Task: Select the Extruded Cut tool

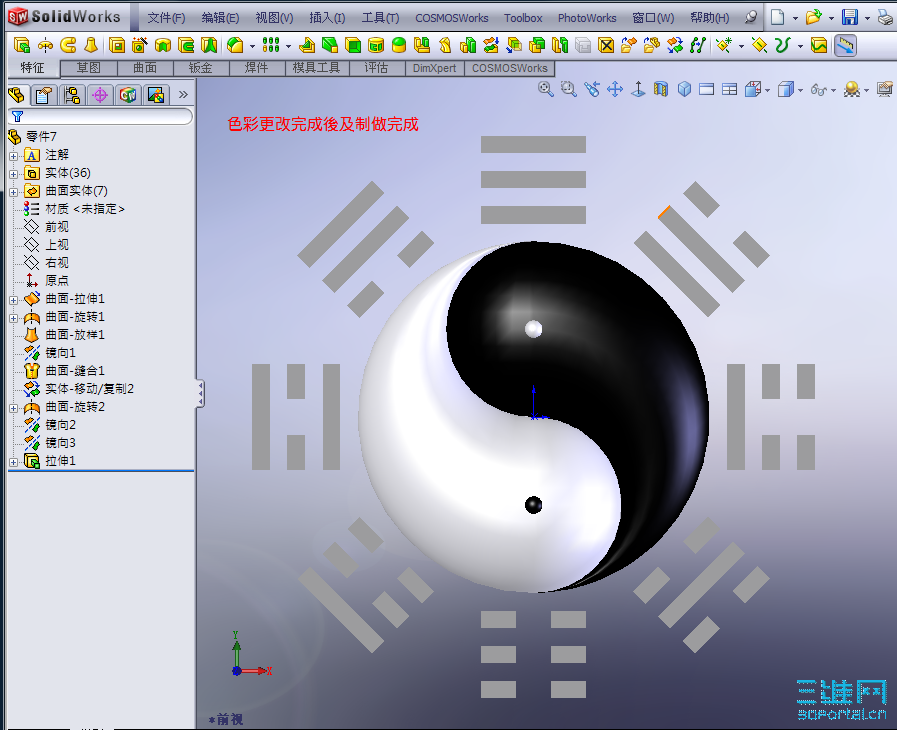Action: click(x=117, y=45)
